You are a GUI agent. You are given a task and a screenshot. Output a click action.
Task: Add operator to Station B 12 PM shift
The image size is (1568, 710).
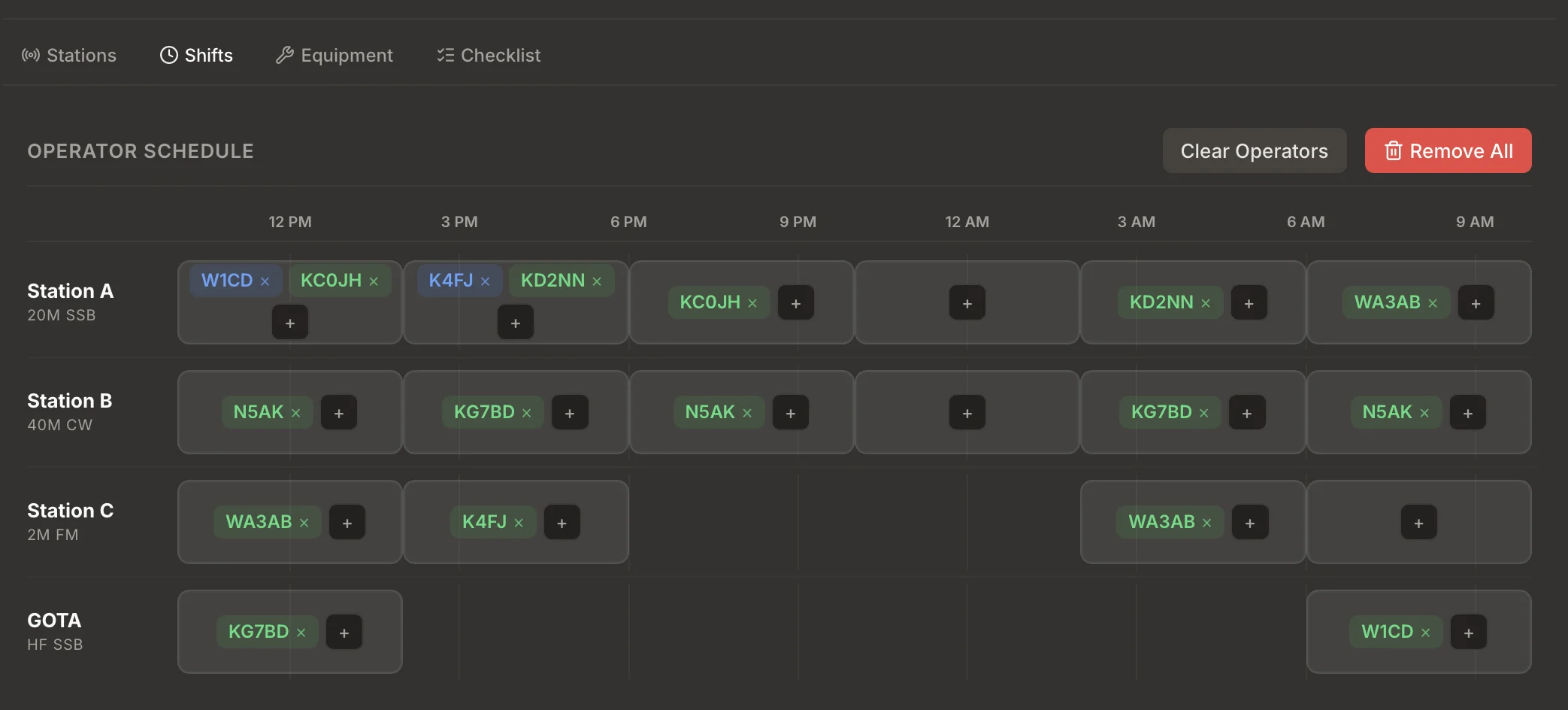(339, 413)
